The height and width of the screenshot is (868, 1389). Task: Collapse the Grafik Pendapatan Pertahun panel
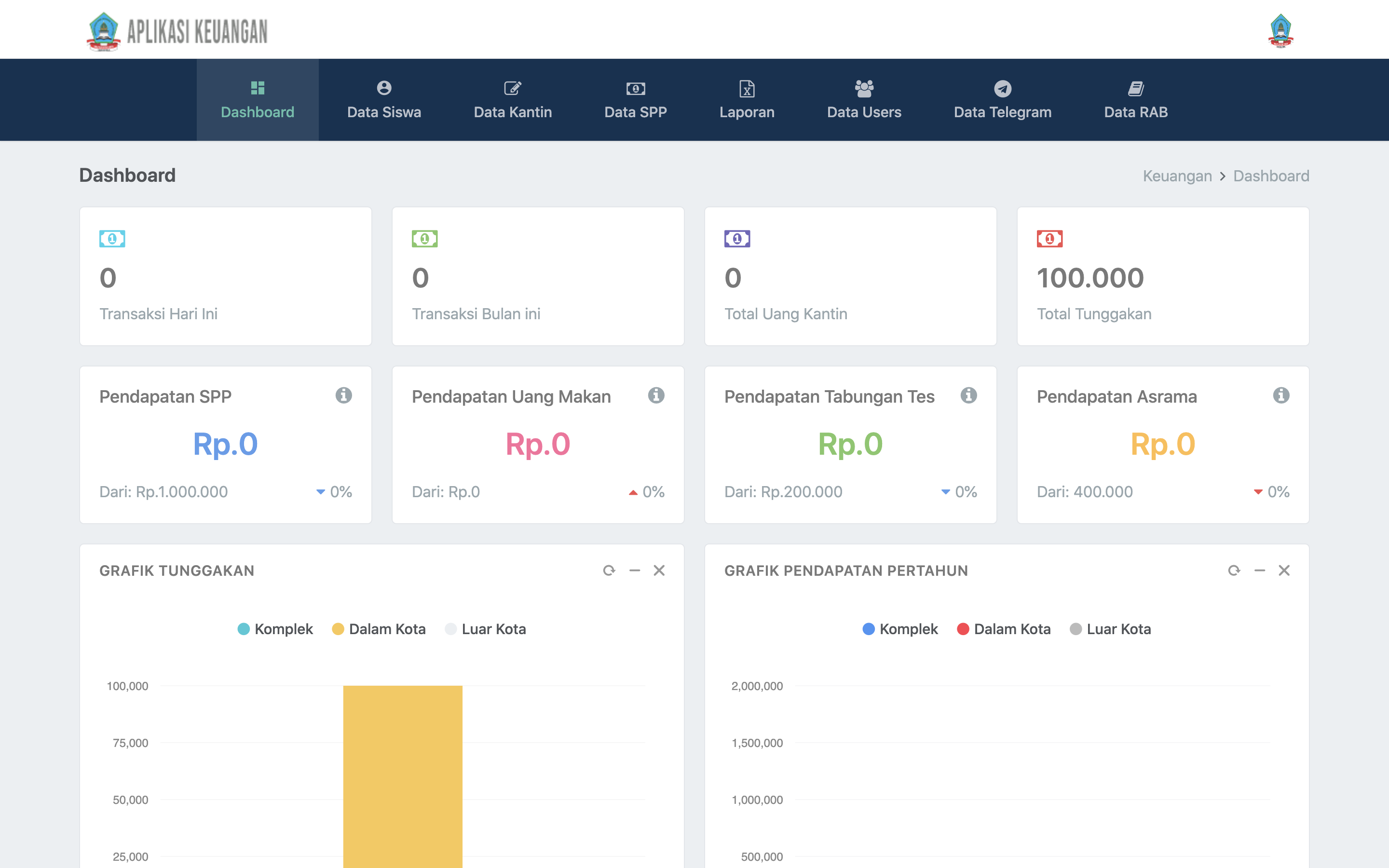[x=1259, y=570]
